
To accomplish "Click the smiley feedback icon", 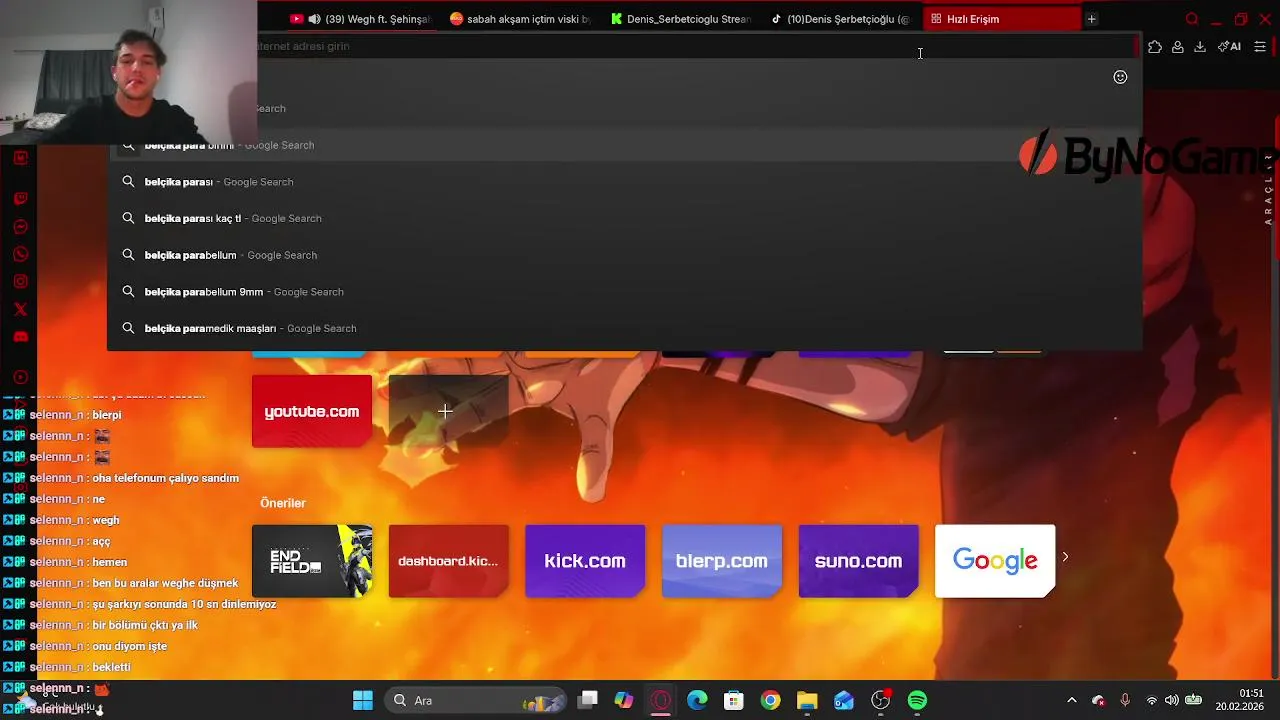I will click(1120, 77).
